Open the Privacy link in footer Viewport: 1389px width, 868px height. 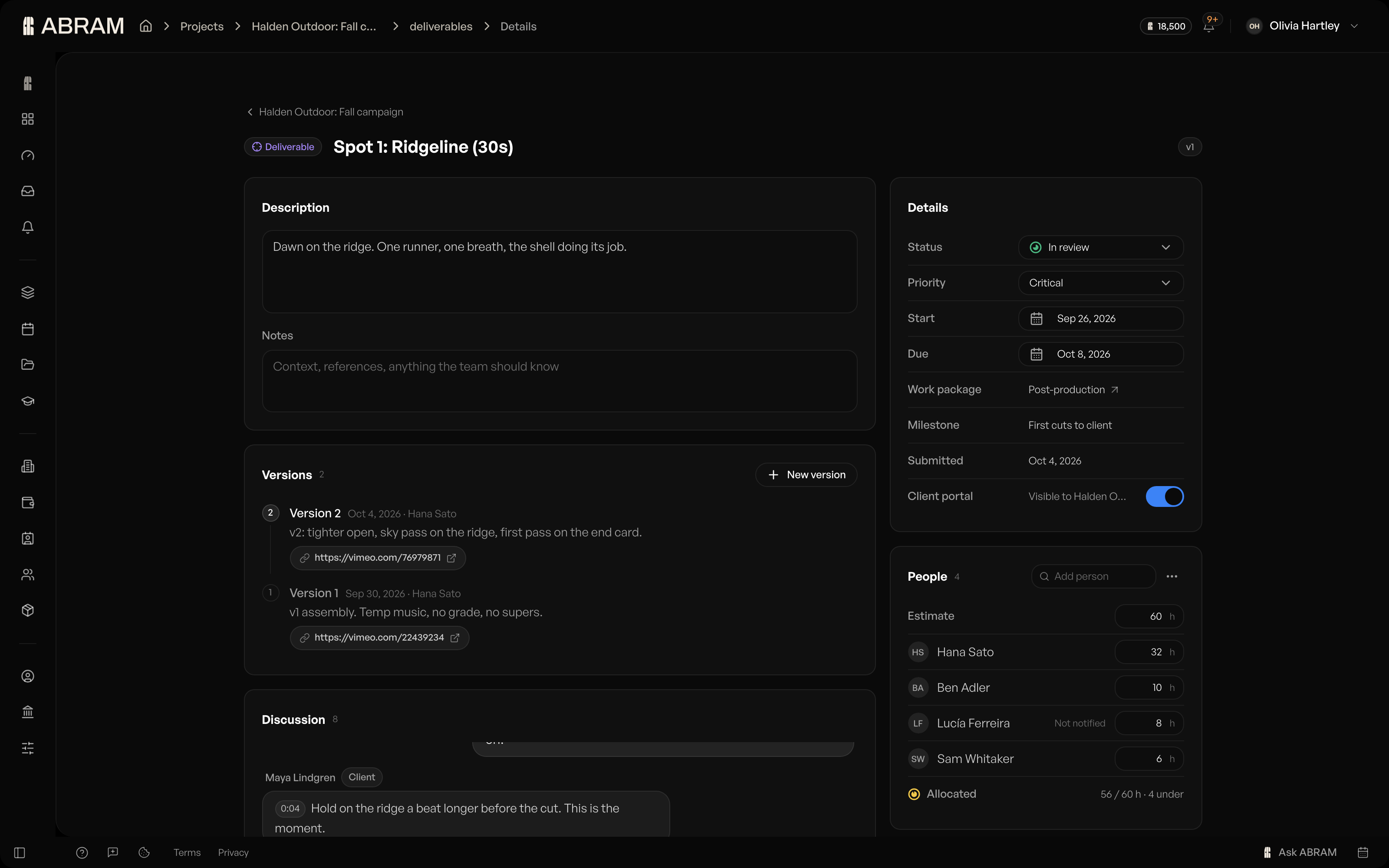[233, 852]
